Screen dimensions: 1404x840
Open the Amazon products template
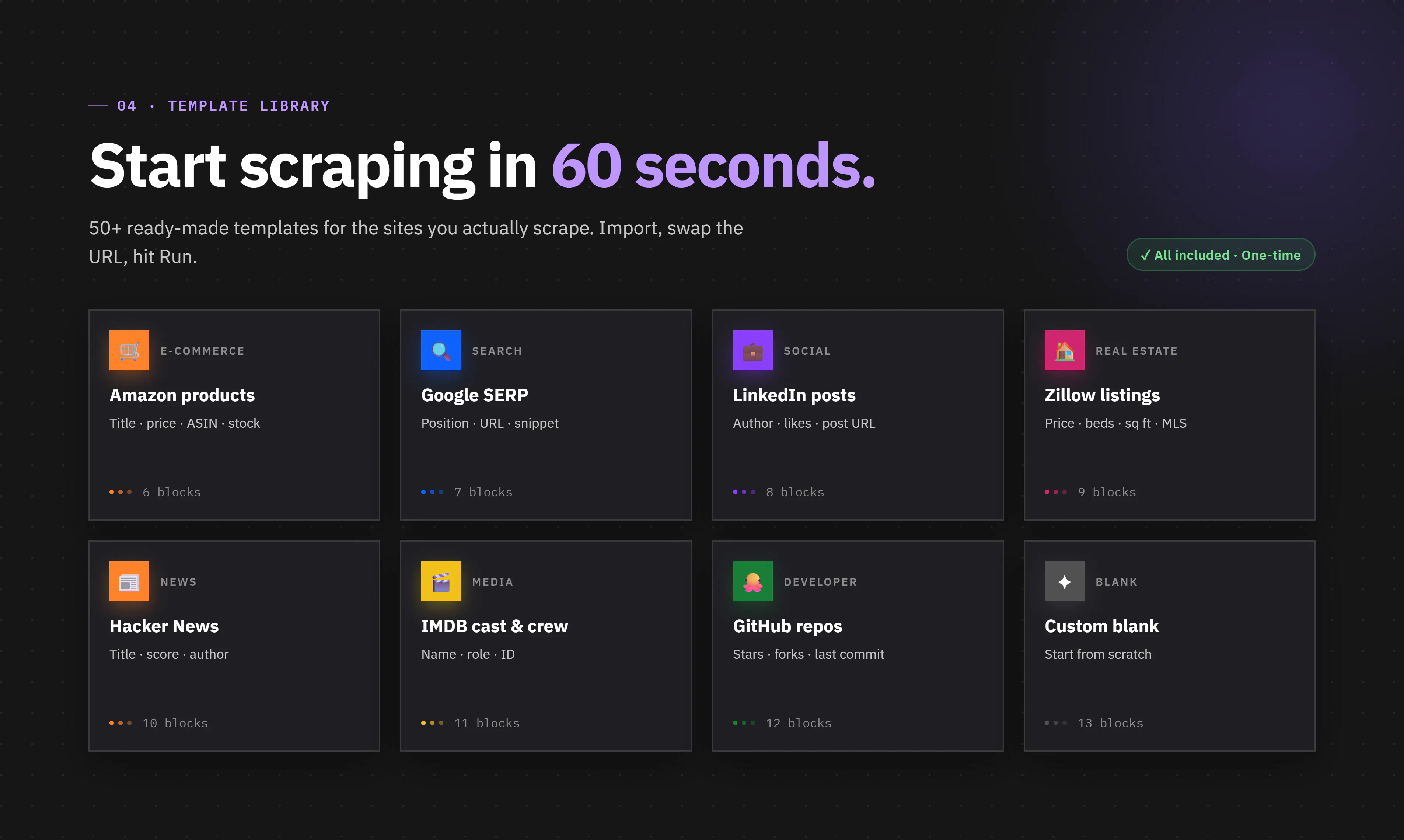[x=234, y=415]
